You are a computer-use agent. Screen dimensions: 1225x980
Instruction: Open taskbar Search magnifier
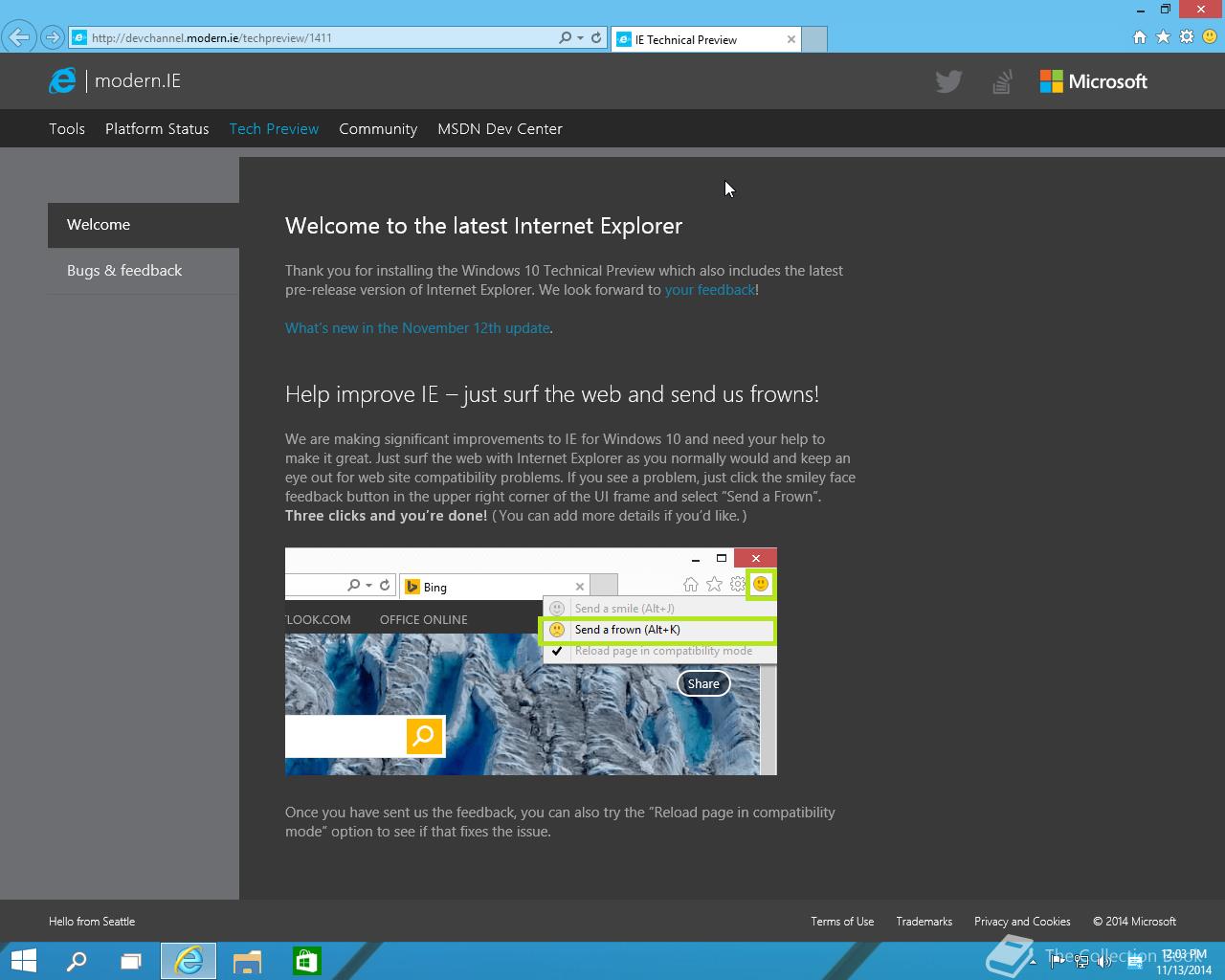click(77, 961)
